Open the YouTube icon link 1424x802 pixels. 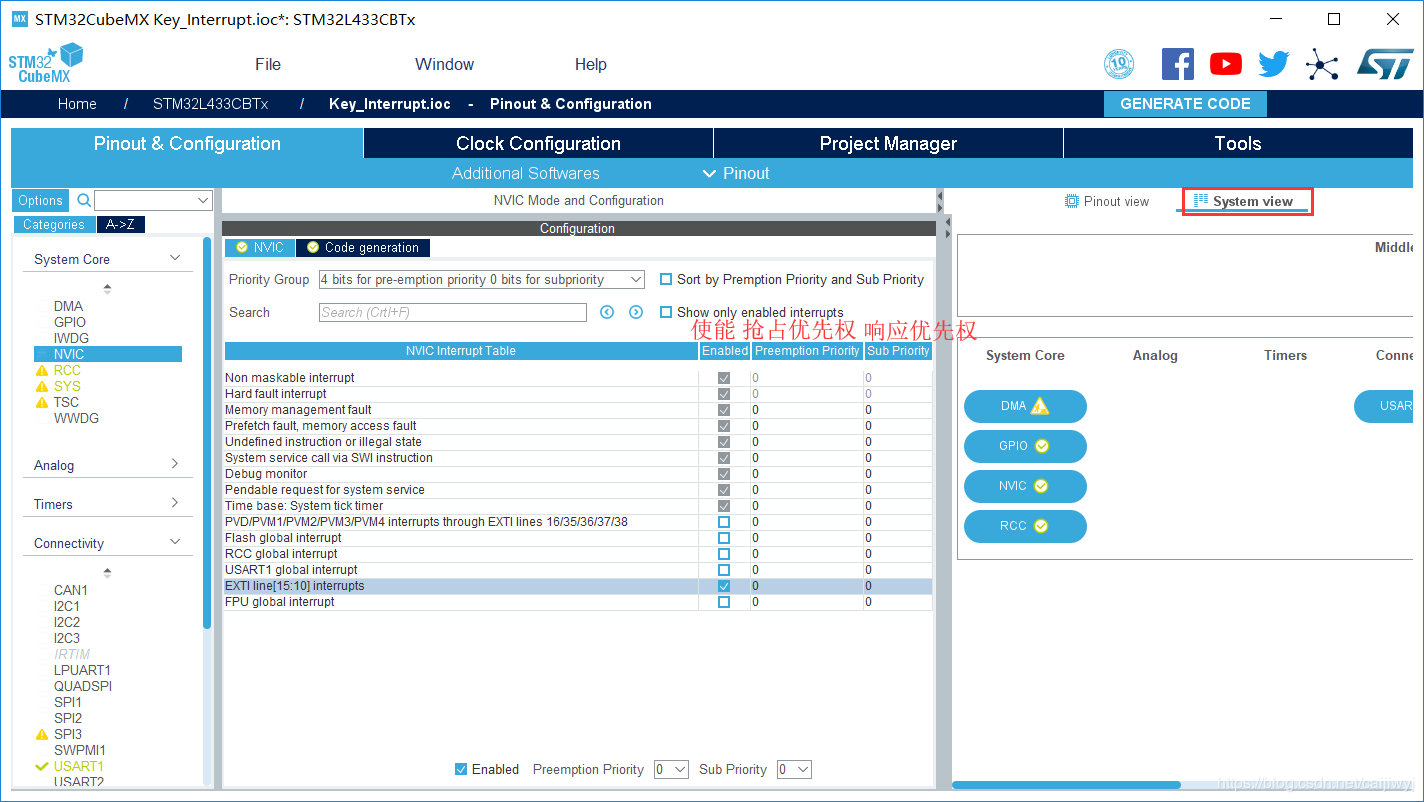tap(1225, 64)
